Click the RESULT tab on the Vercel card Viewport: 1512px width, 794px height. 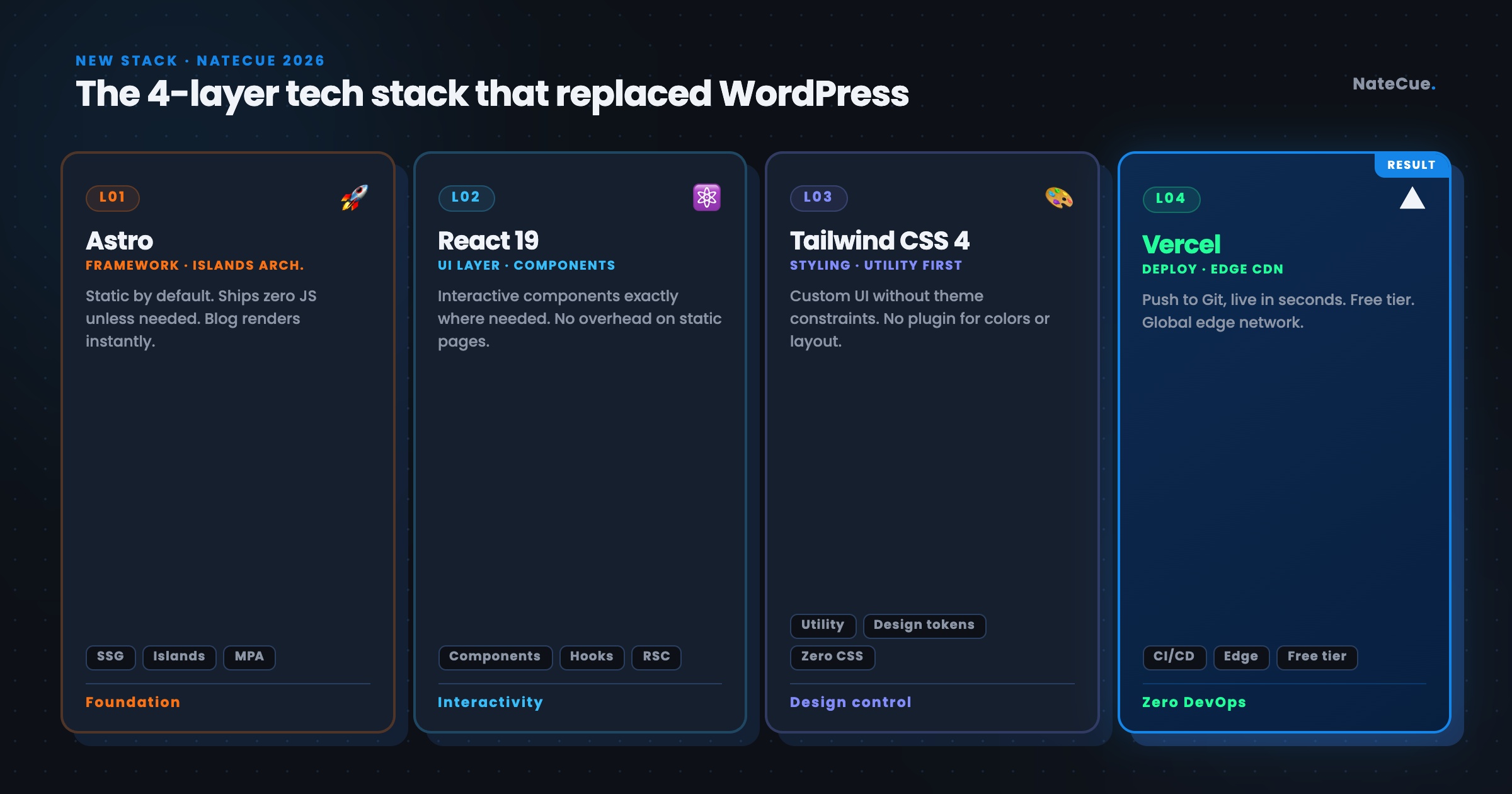1411,165
